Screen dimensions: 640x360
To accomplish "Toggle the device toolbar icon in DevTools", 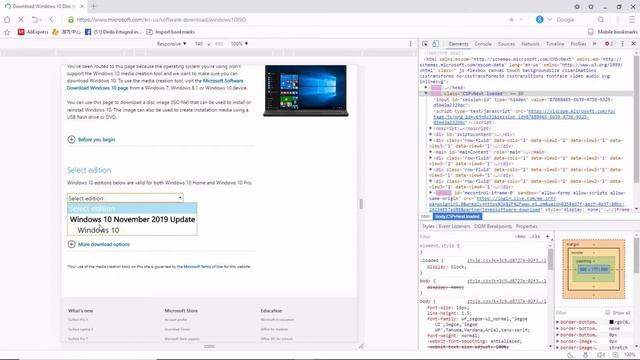I will click(x=436, y=44).
